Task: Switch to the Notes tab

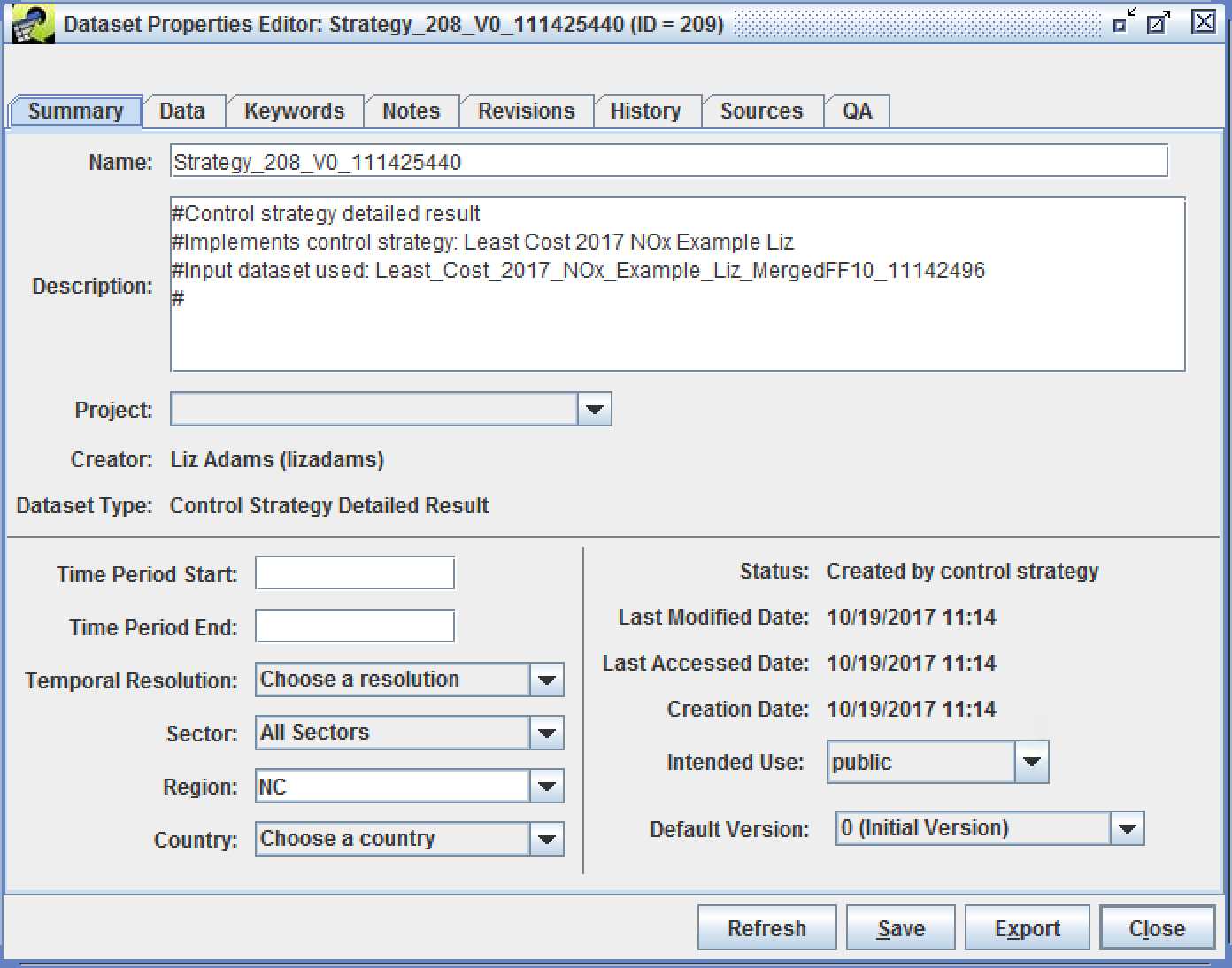Action: tap(412, 111)
